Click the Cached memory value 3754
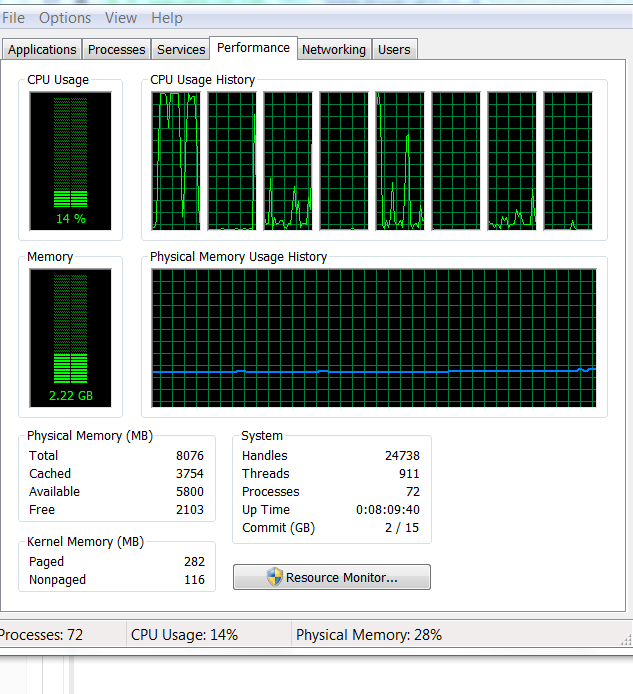The height and width of the screenshot is (694, 633). click(x=190, y=474)
